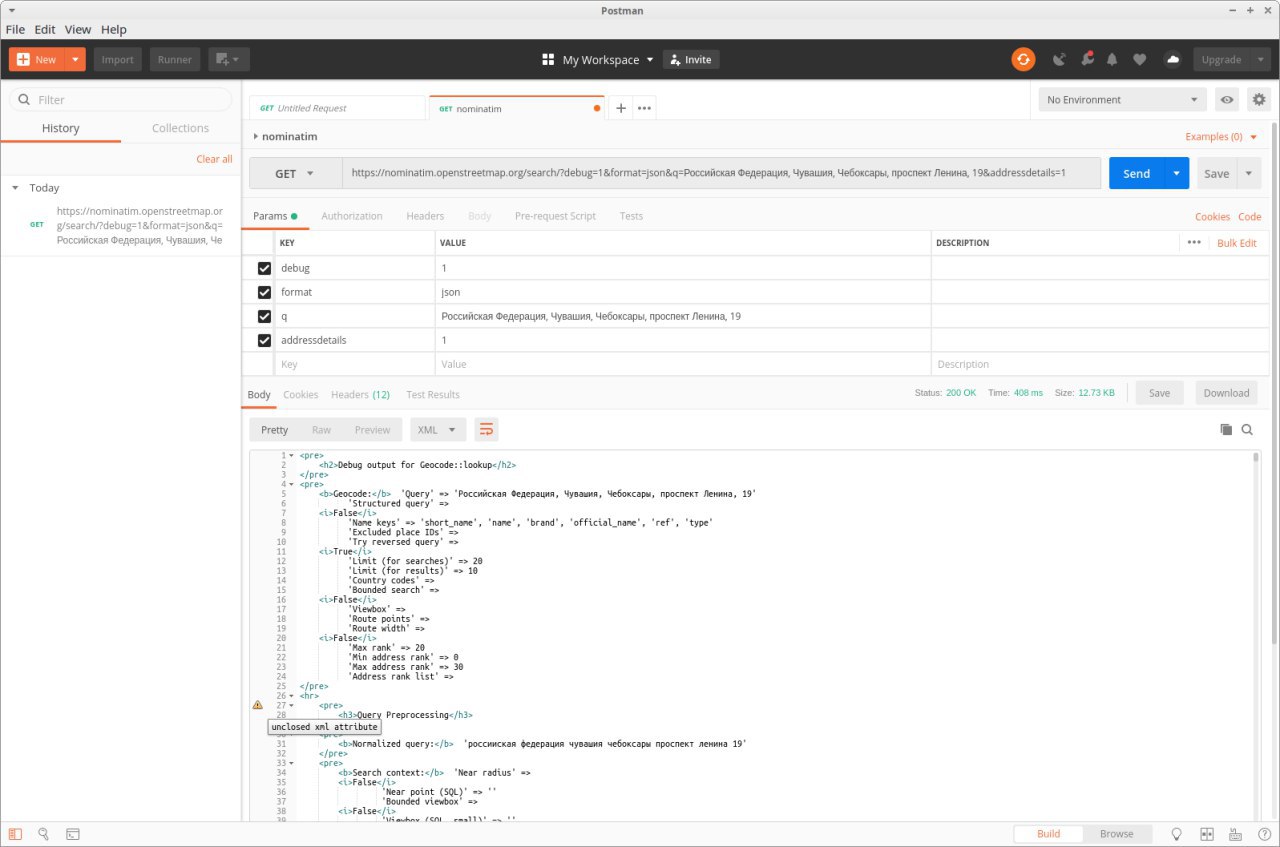Click the history Filter search field
Screen dimensions: 1280x847
pyautogui.click(x=120, y=100)
